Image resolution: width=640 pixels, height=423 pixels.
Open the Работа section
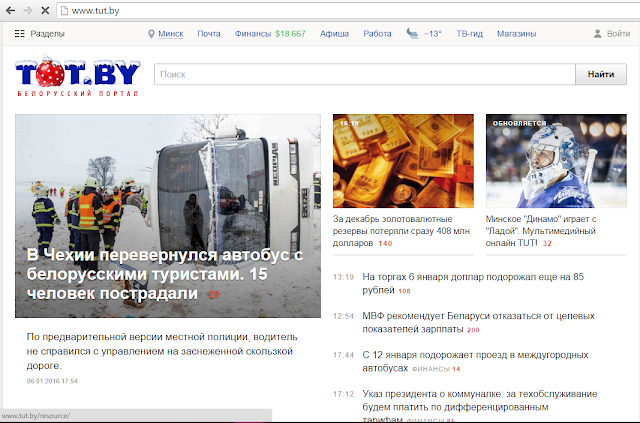[x=377, y=34]
